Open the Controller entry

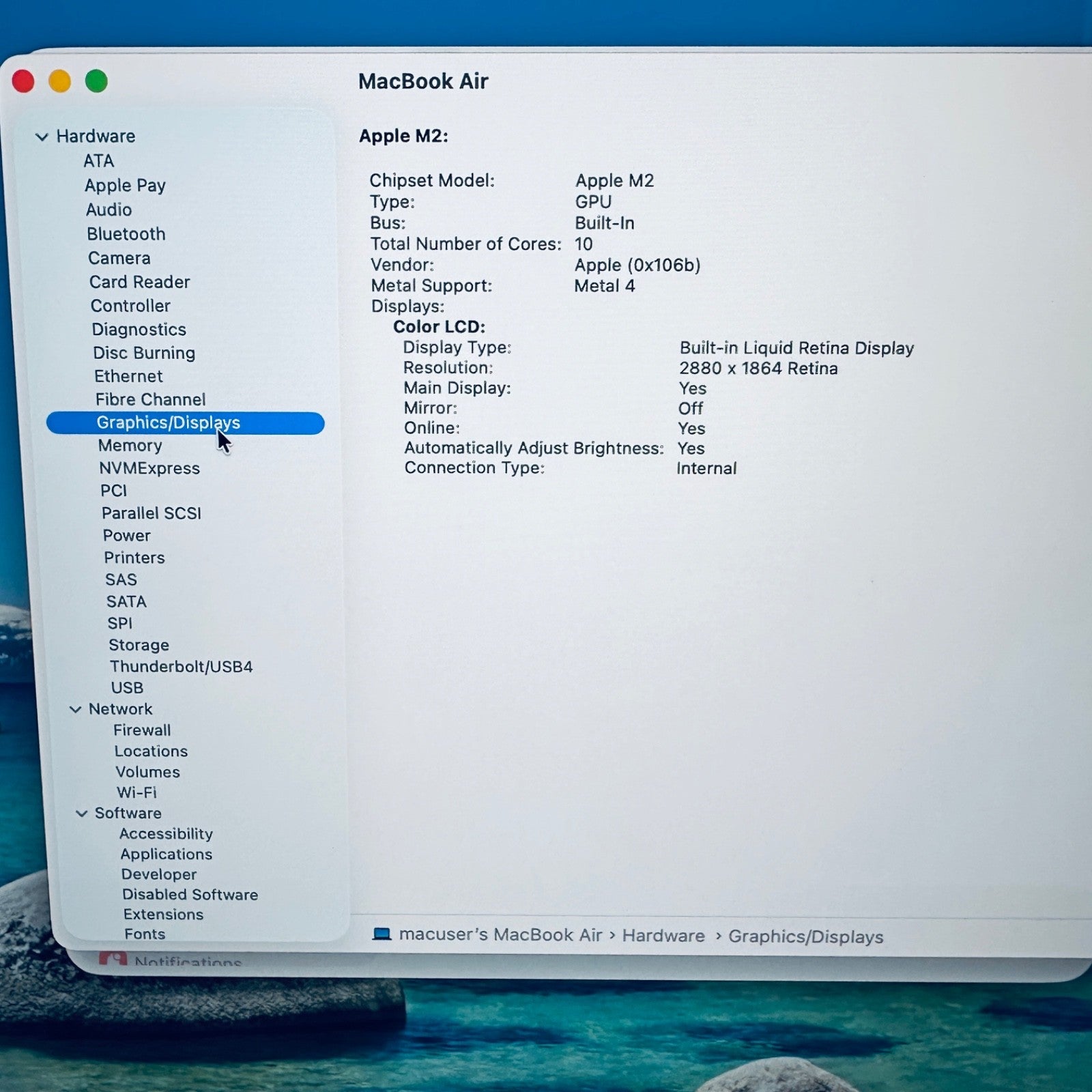tap(130, 306)
